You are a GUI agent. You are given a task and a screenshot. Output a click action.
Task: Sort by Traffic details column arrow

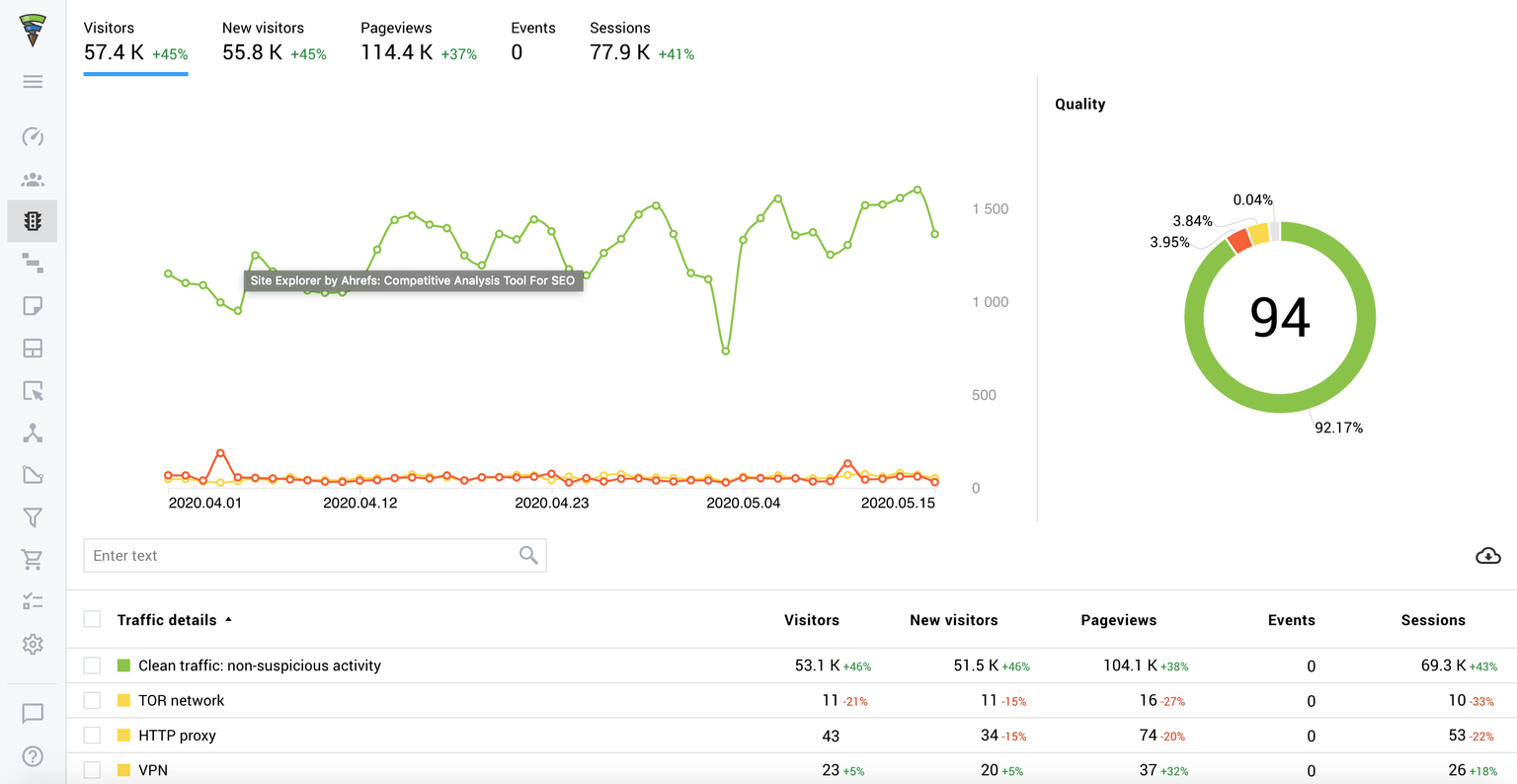(x=228, y=620)
